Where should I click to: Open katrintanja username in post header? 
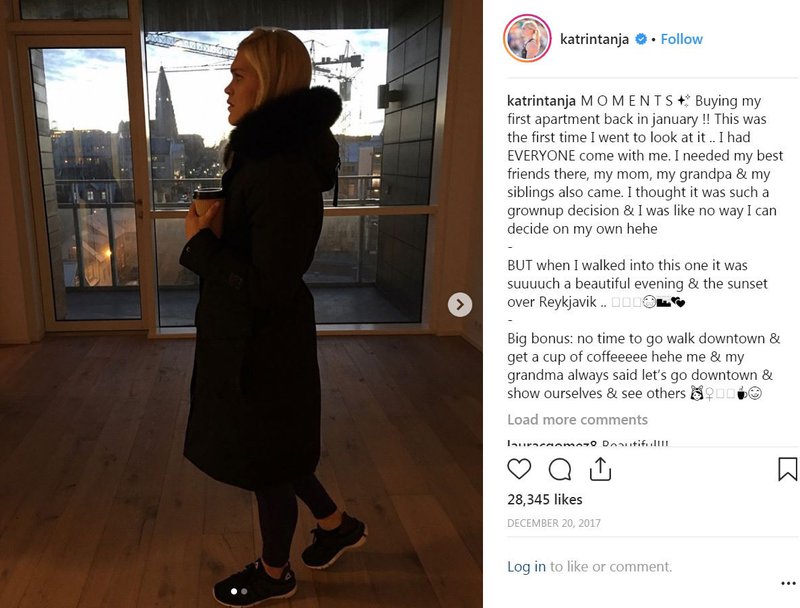(594, 39)
